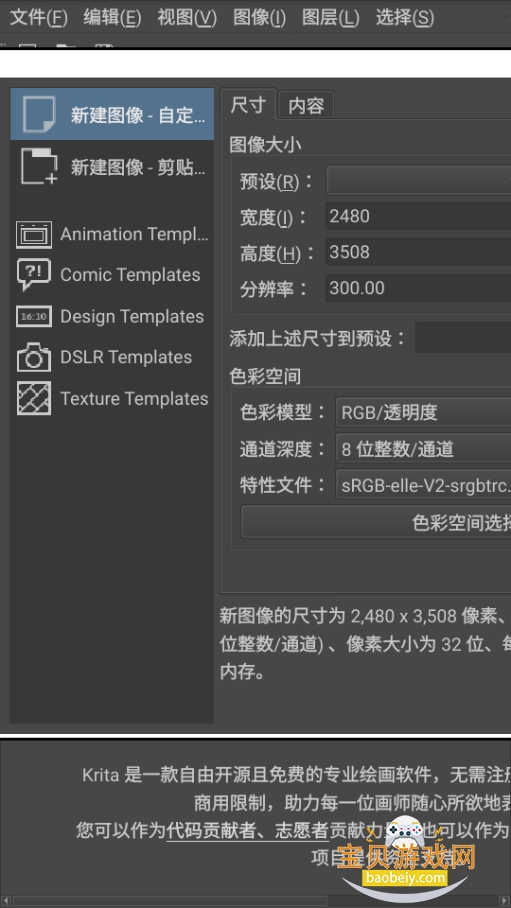Image resolution: width=511 pixels, height=908 pixels.
Task: Follow the 代码贡献者、志愿者 link
Action: [x=247, y=830]
